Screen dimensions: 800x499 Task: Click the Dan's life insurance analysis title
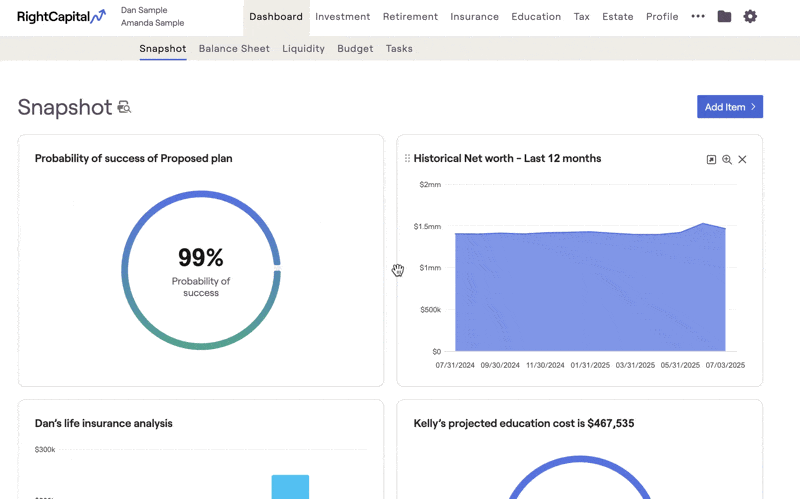point(104,423)
